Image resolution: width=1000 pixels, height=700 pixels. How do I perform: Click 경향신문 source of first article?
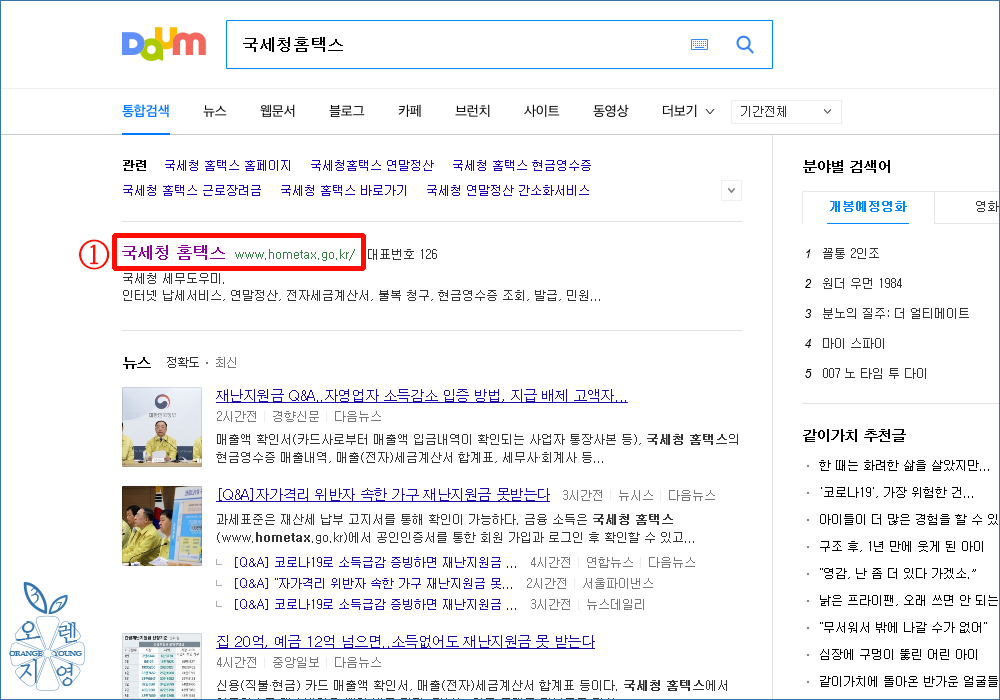(x=295, y=416)
